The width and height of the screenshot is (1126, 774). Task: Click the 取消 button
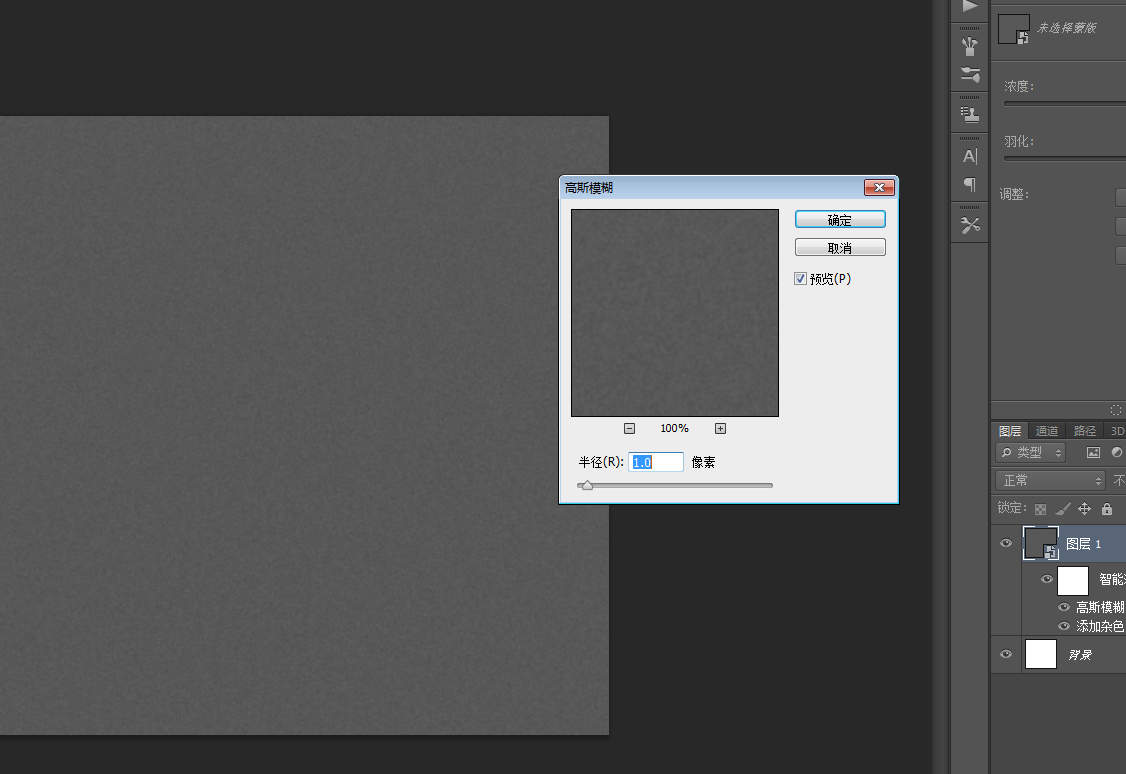840,248
